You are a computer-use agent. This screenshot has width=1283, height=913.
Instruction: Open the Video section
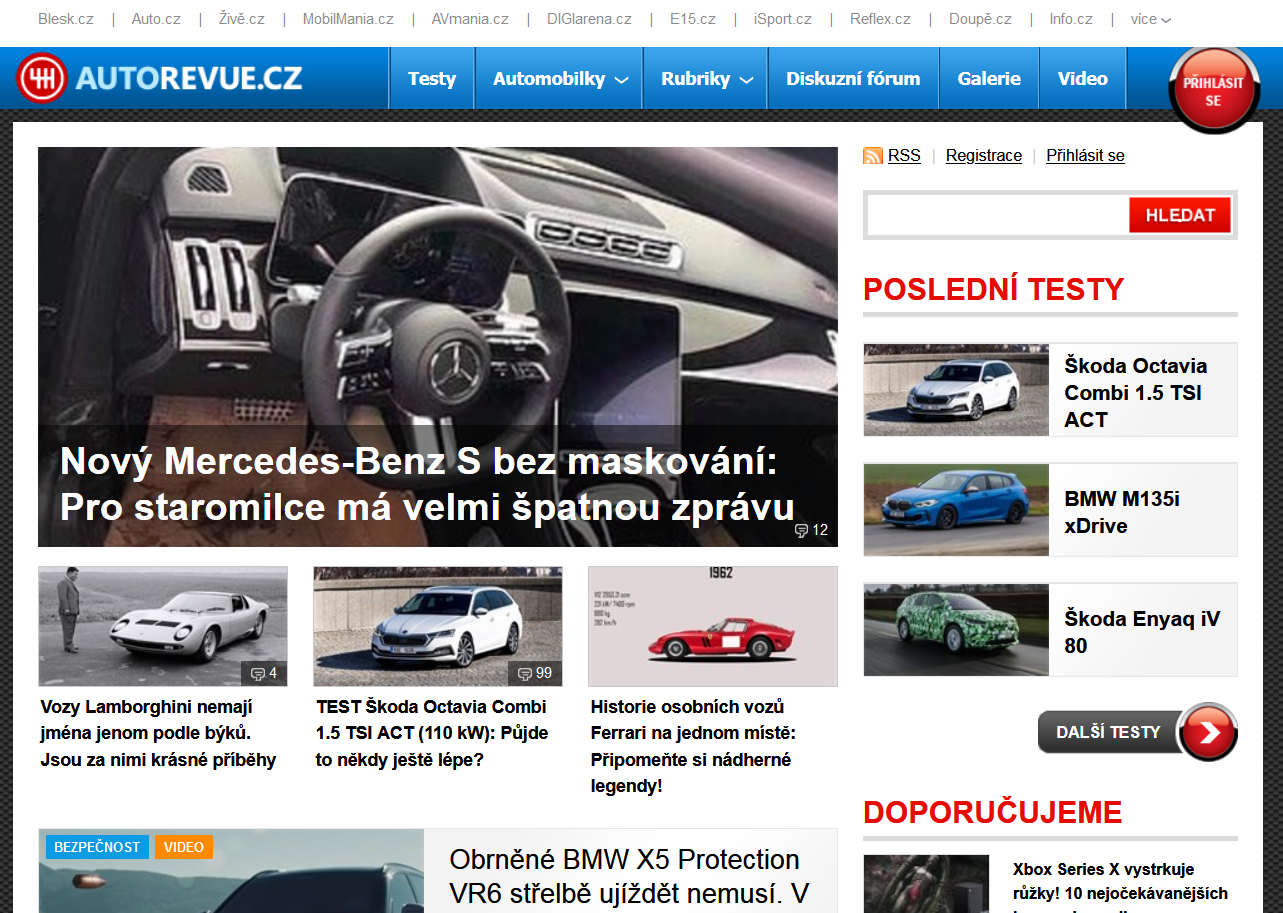tap(1083, 78)
